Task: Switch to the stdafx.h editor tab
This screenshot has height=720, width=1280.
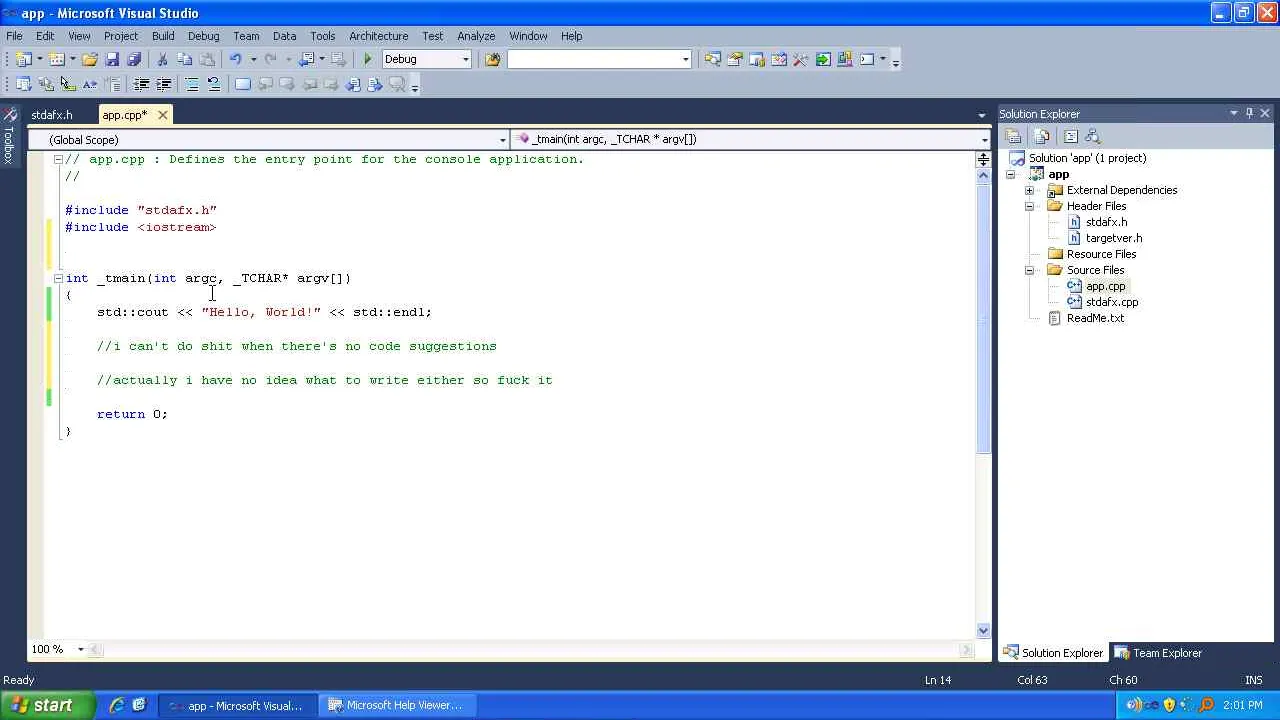Action: coord(52,115)
